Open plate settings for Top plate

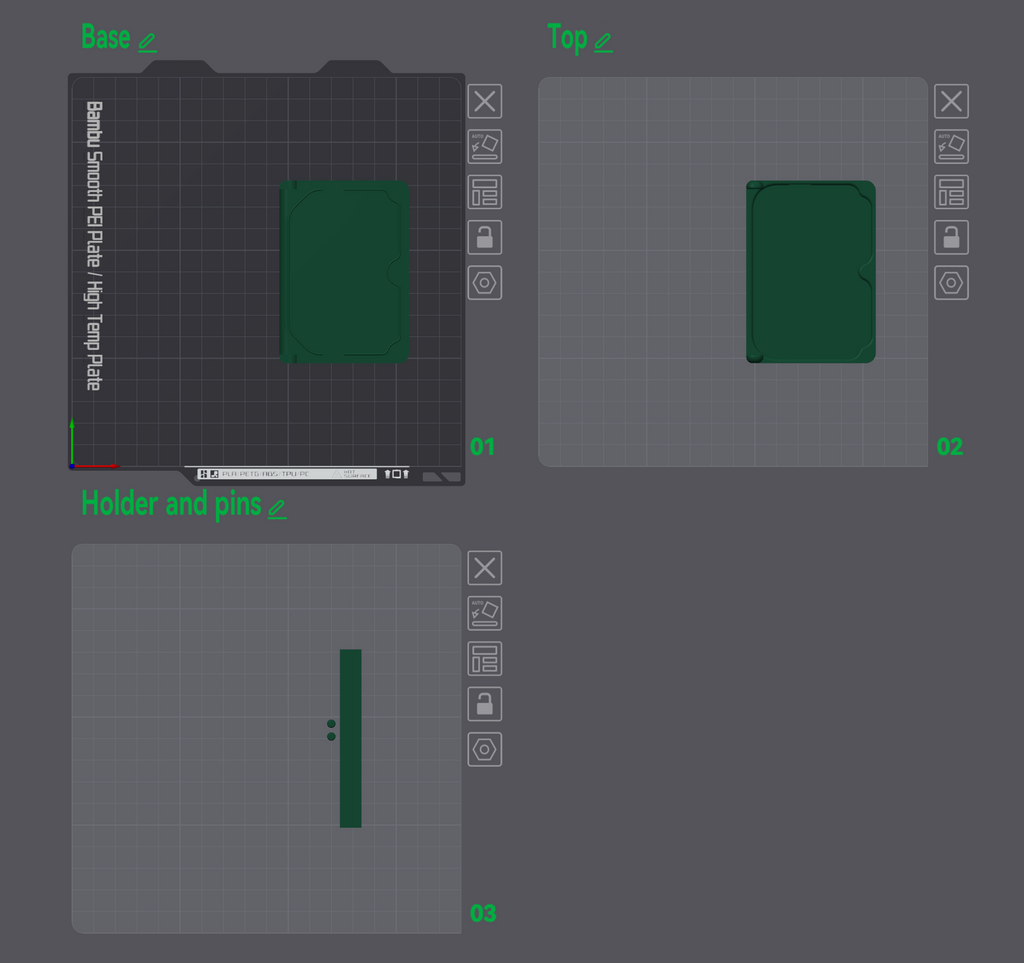point(951,283)
